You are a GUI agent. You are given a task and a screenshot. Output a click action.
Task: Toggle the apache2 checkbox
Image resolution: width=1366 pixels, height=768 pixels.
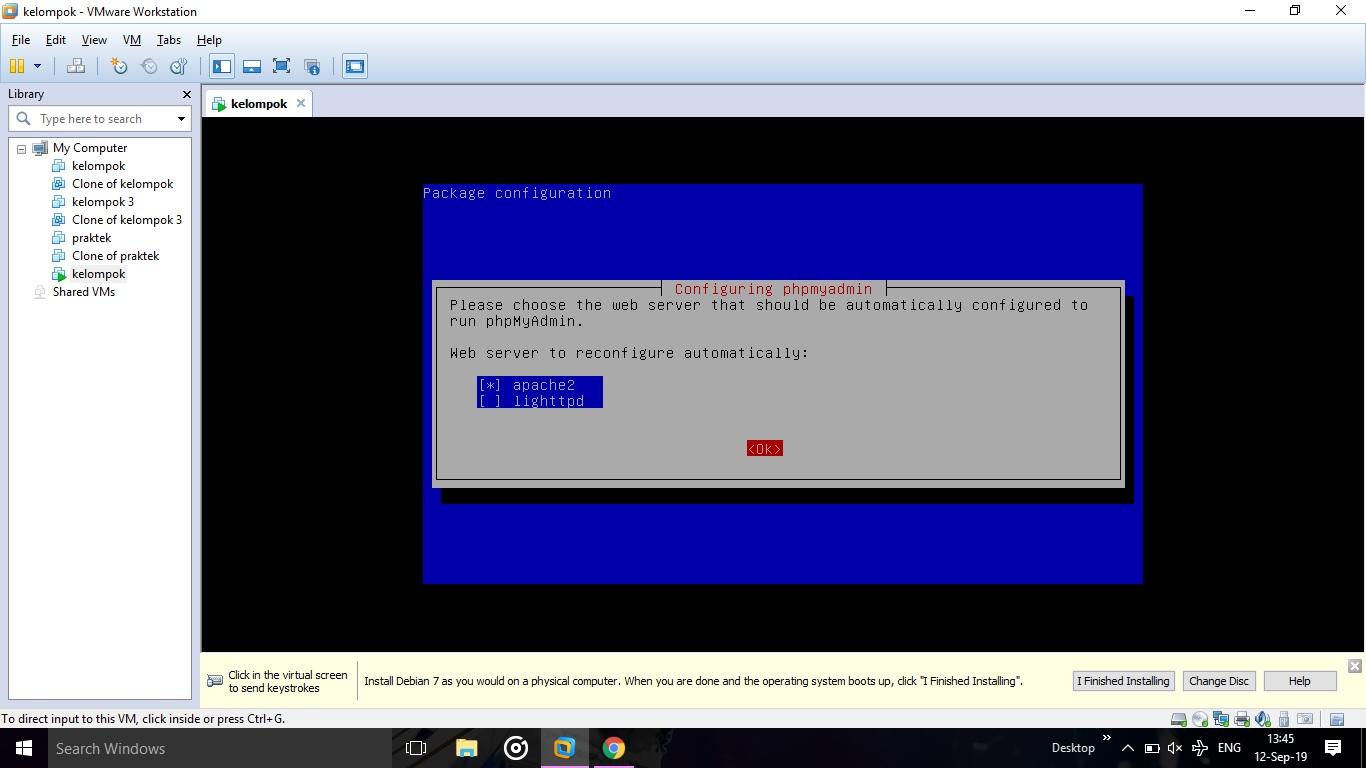[x=490, y=385]
